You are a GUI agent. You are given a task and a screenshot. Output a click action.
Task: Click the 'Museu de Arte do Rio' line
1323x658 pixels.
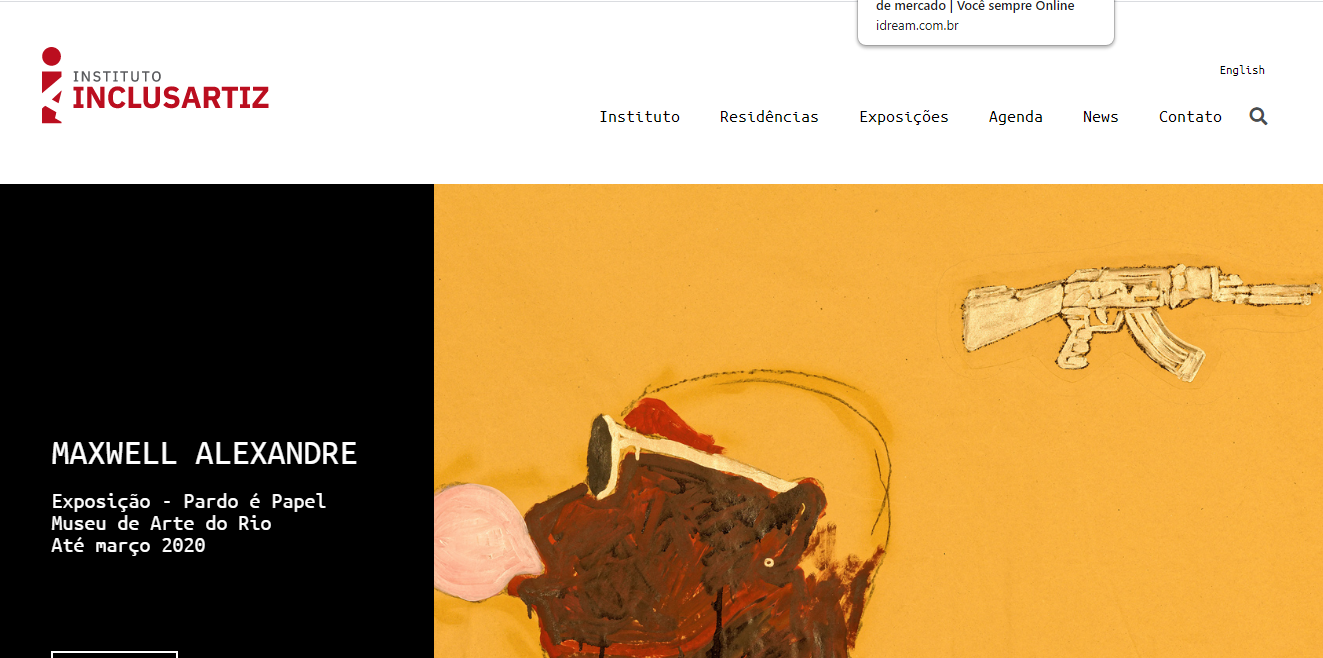click(161, 523)
